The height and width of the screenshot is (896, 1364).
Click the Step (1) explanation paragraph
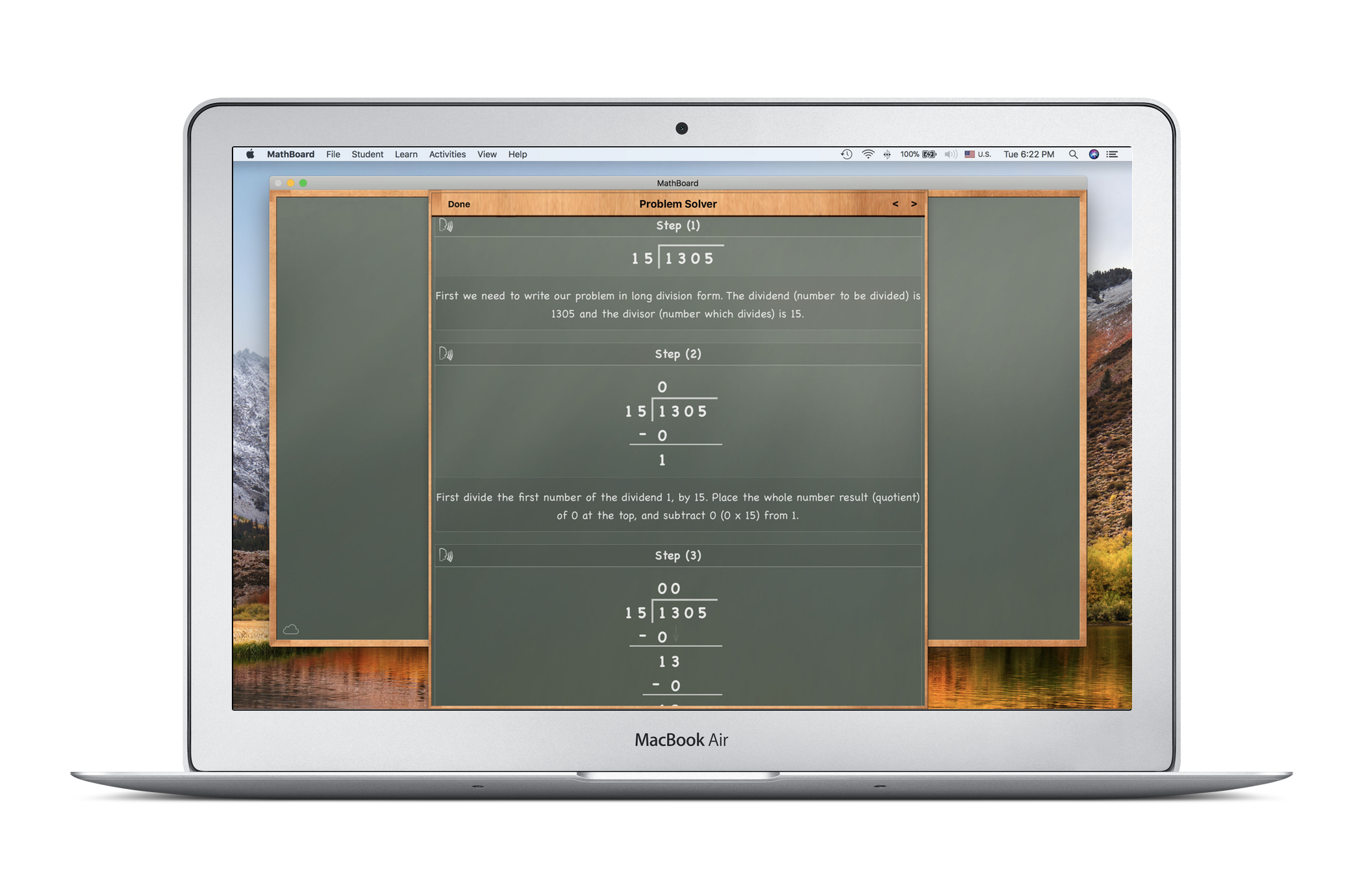click(678, 305)
